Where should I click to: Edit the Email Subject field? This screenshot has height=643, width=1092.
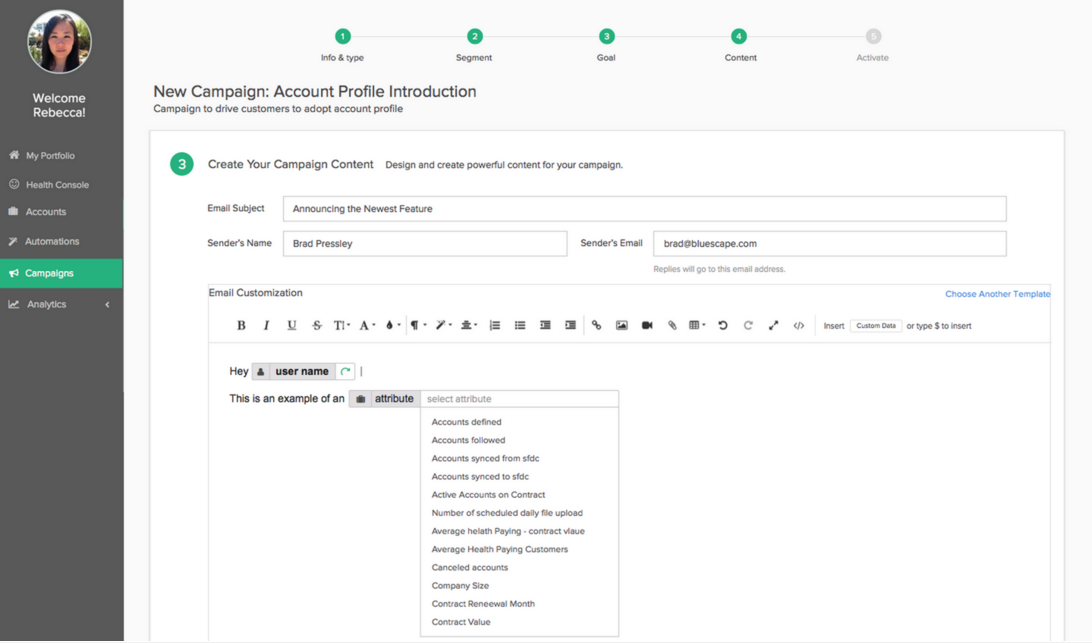coord(644,209)
